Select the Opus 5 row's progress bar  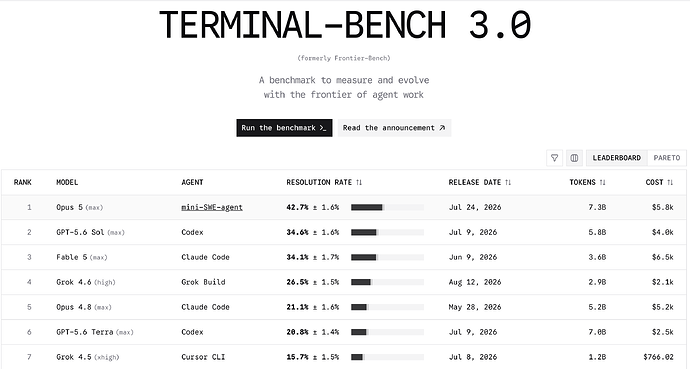pos(387,207)
